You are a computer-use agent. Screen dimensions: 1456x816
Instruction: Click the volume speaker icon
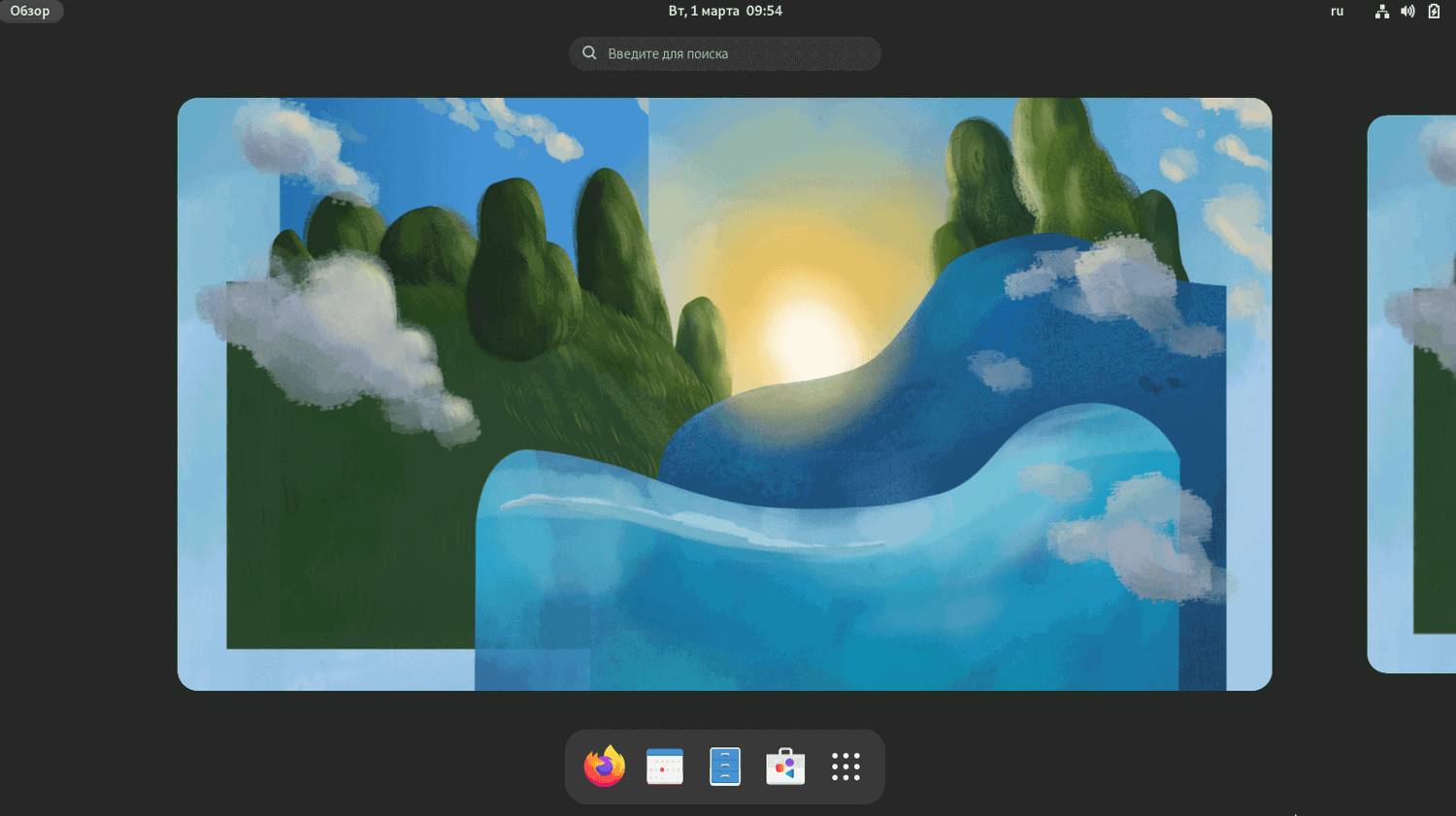coord(1407,11)
